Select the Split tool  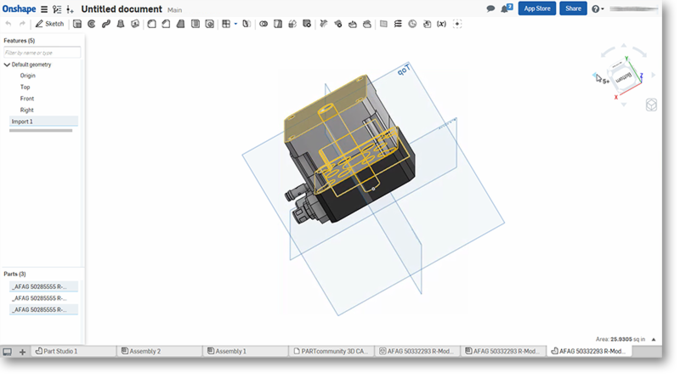point(278,24)
